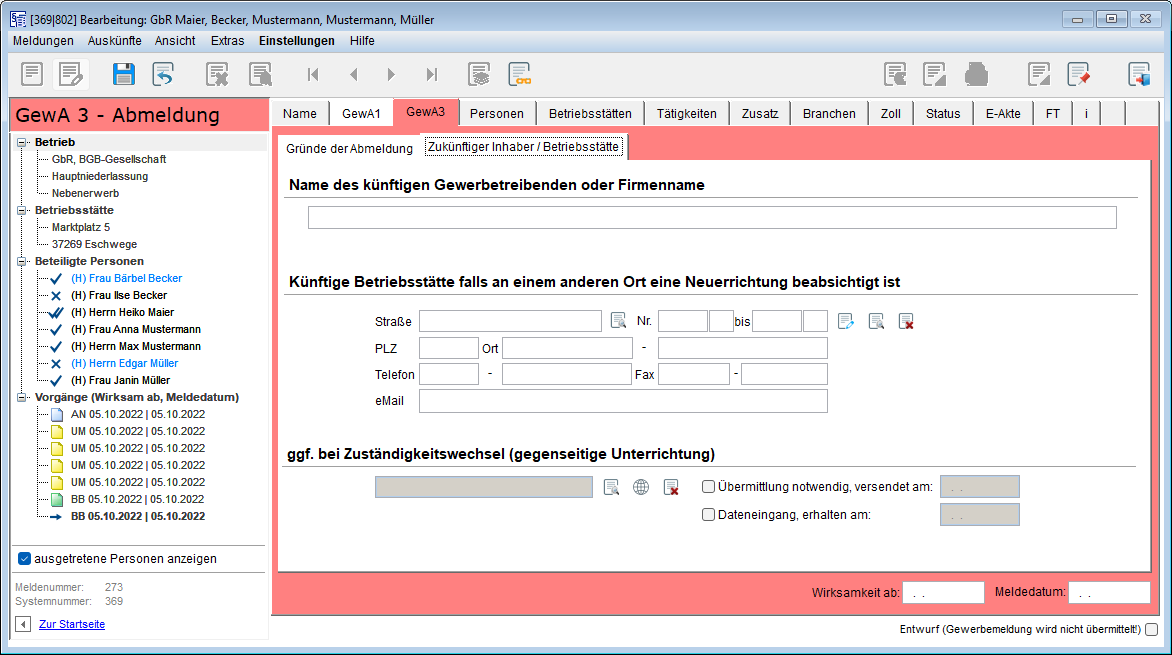This screenshot has height=655, width=1172.
Task: Toggle the Entwurf draft checkbox
Action: pos(1152,630)
